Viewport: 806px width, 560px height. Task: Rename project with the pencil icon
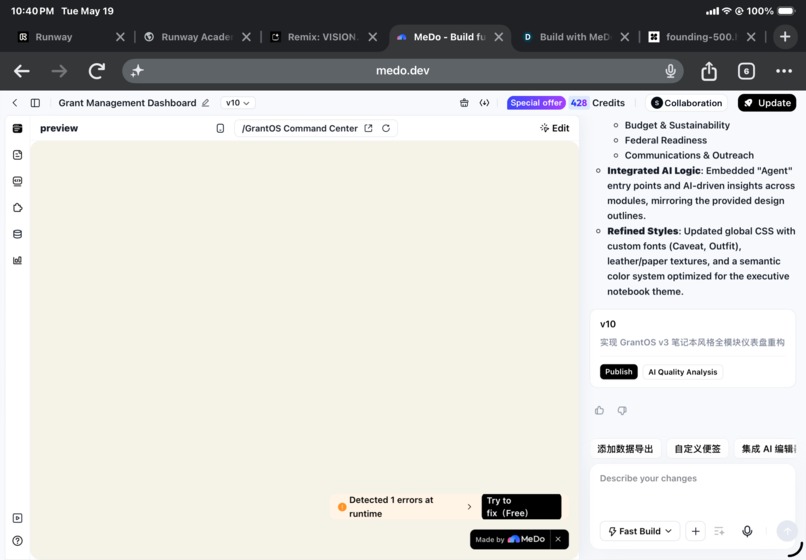pyautogui.click(x=206, y=103)
